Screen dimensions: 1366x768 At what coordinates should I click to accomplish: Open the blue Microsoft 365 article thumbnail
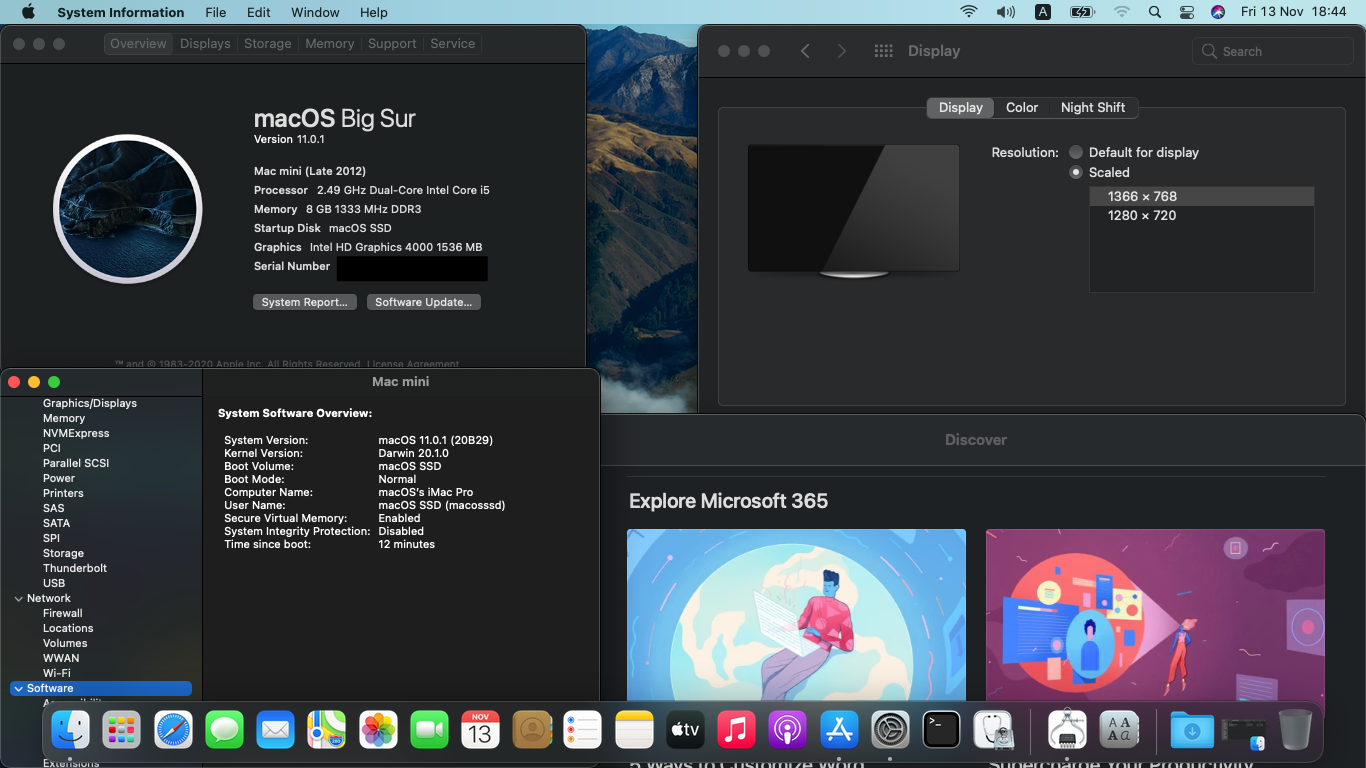796,615
